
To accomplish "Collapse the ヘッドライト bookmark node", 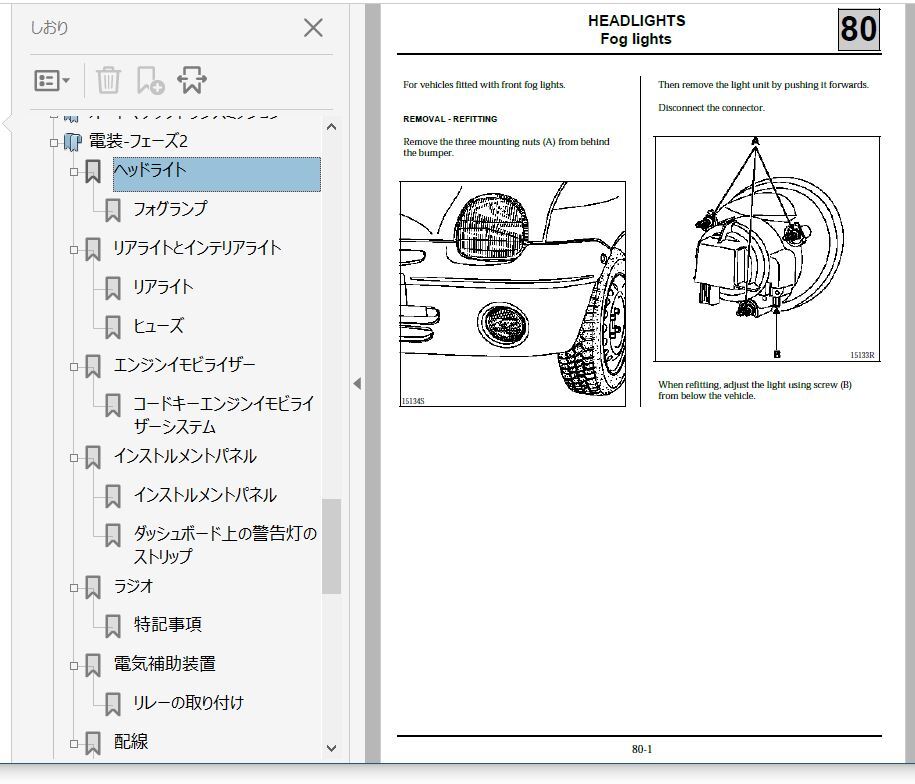I will click(x=74, y=172).
